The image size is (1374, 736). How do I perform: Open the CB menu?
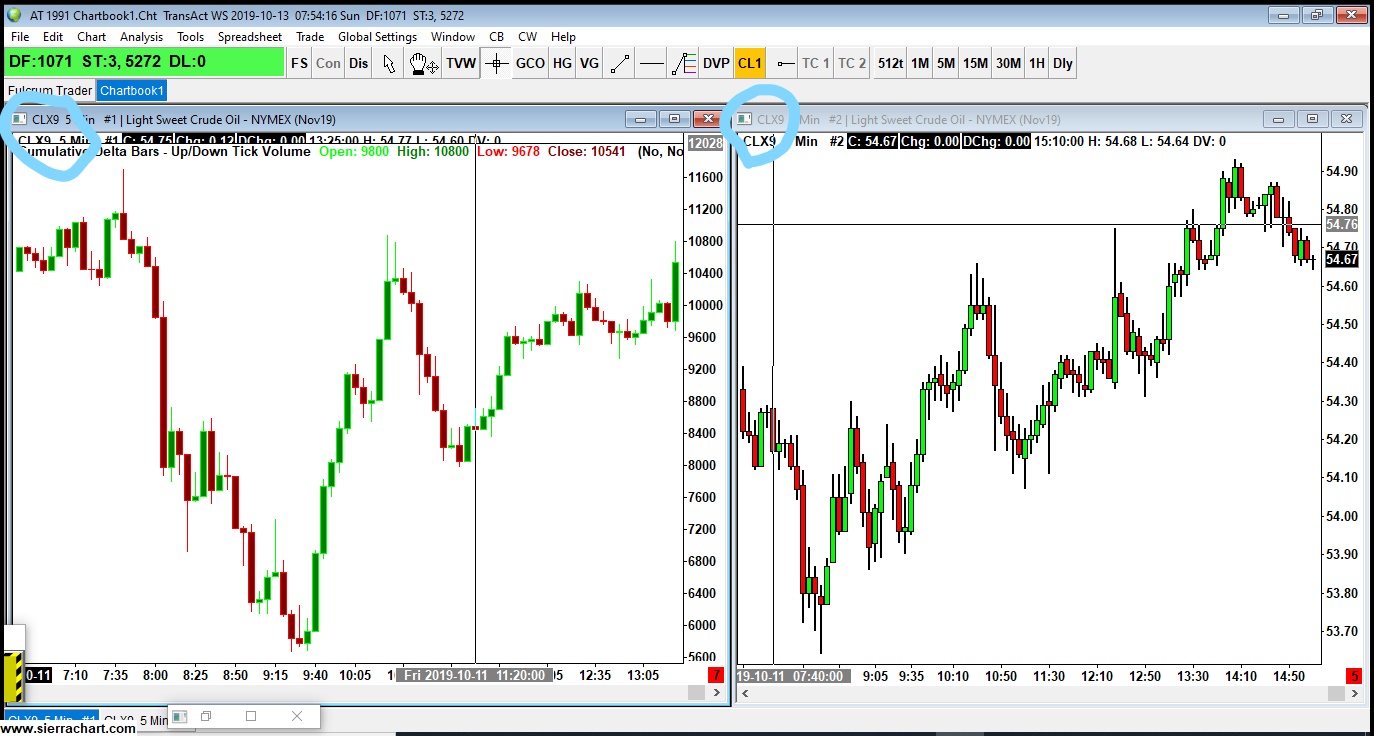click(x=496, y=37)
